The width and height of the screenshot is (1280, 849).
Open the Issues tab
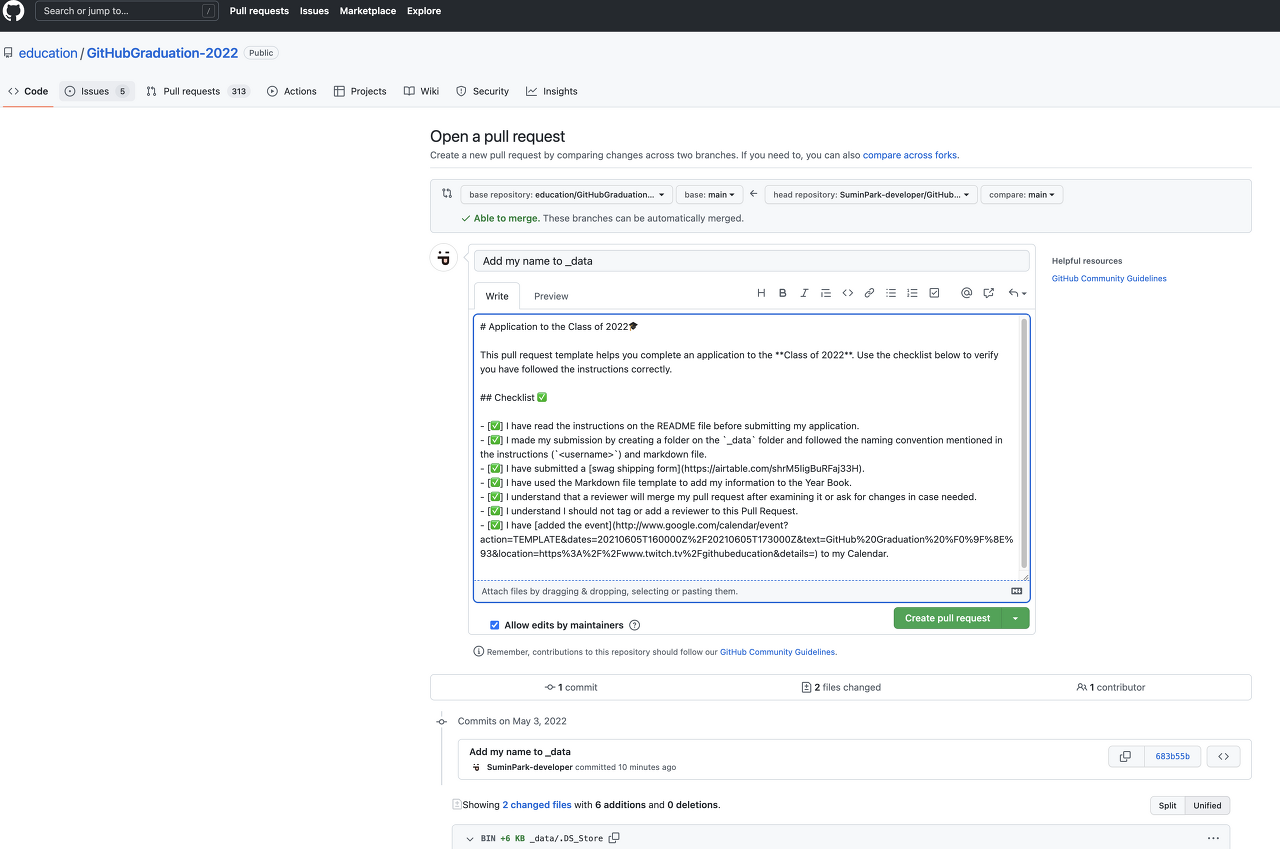(x=96, y=91)
